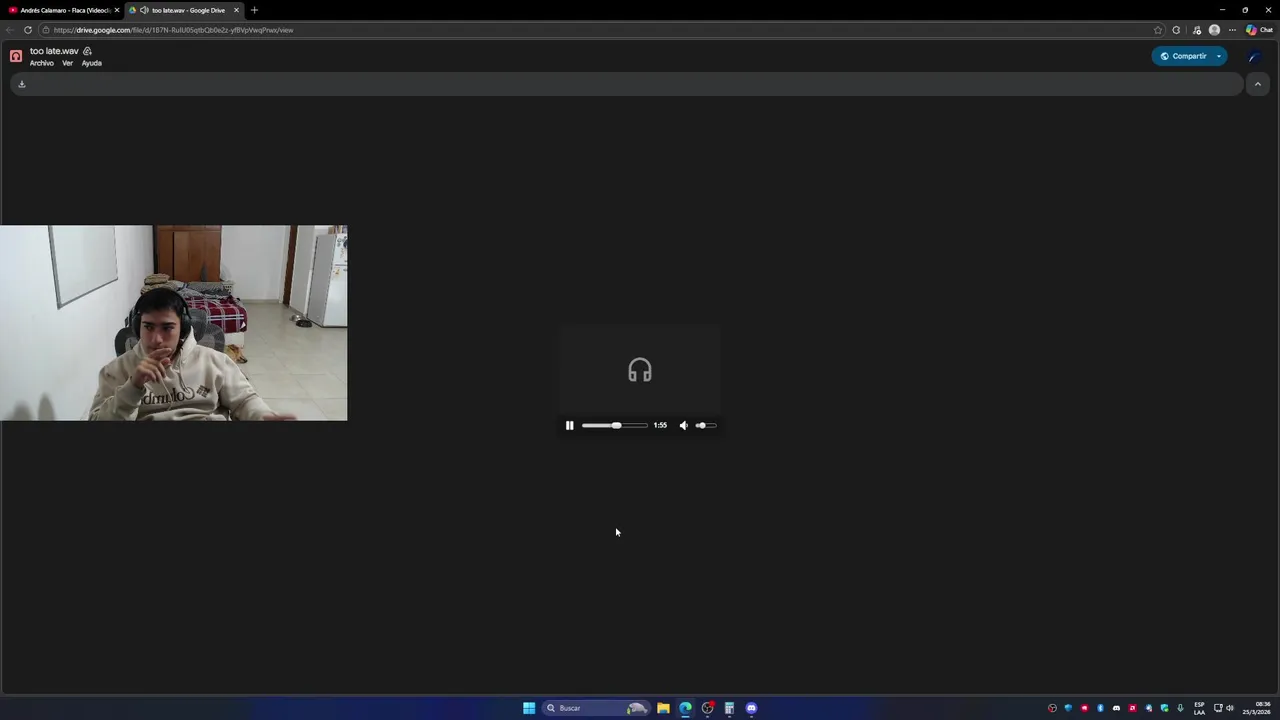Open the Google account avatar
1280x720 pixels.
tap(1254, 56)
